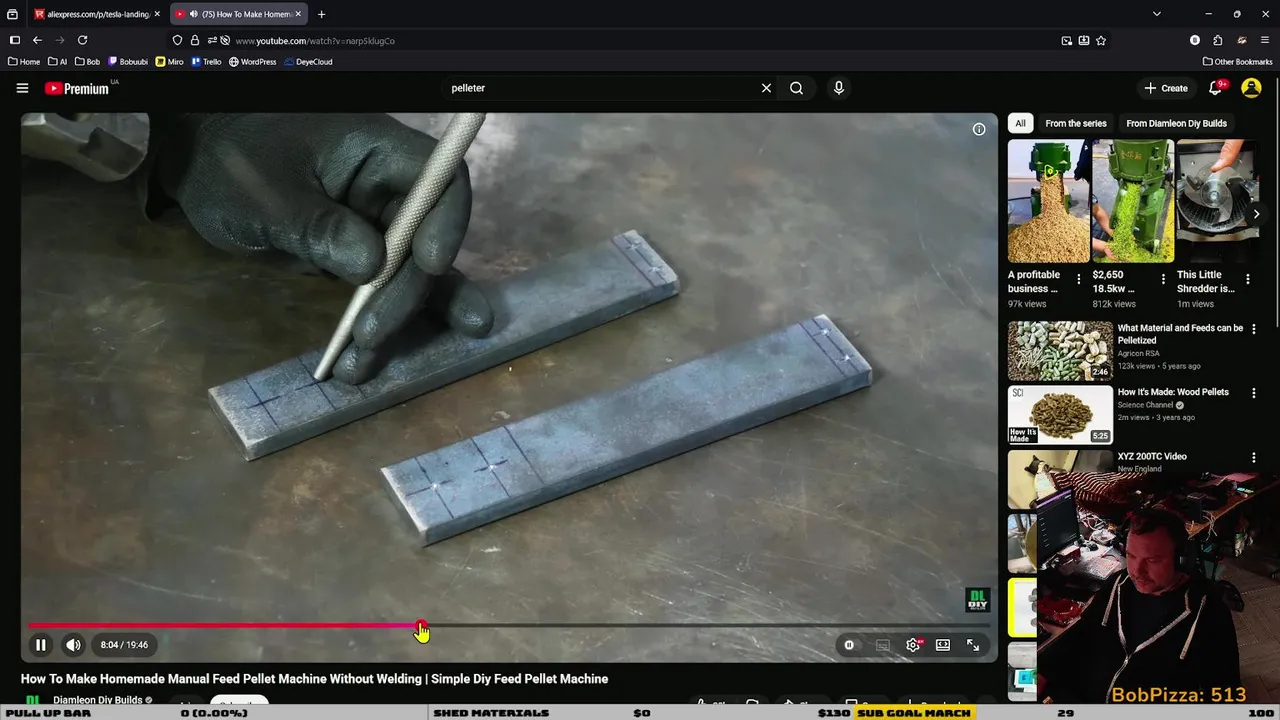This screenshot has height=720, width=1280.
Task: Advance the shorts shelf arrow
Action: point(1256,213)
